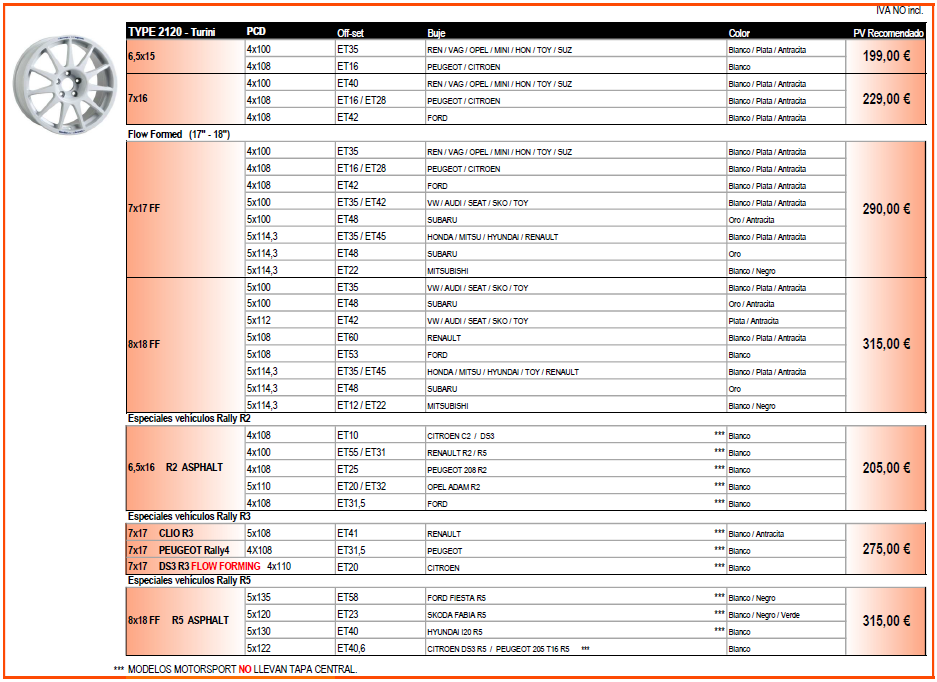Select the TYPE 2120 - Turini header
937x682 pixels.
click(171, 32)
